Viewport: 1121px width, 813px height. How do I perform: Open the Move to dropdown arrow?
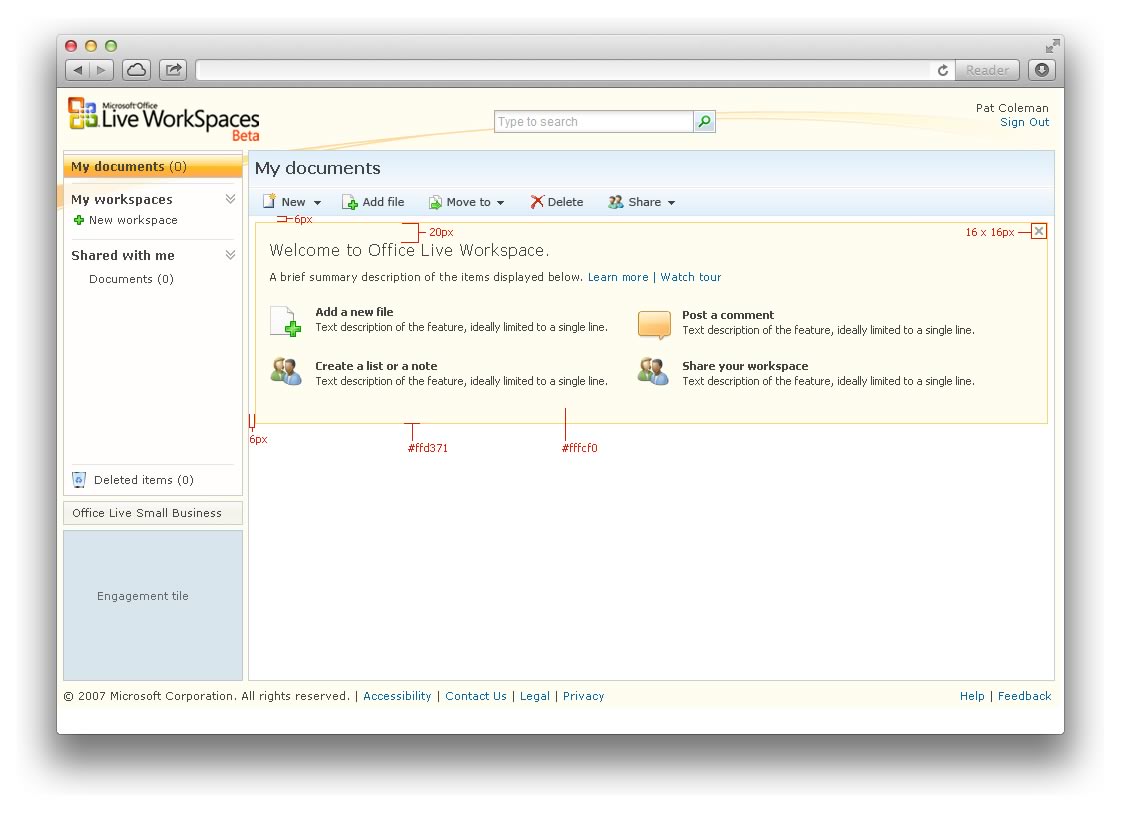click(500, 202)
